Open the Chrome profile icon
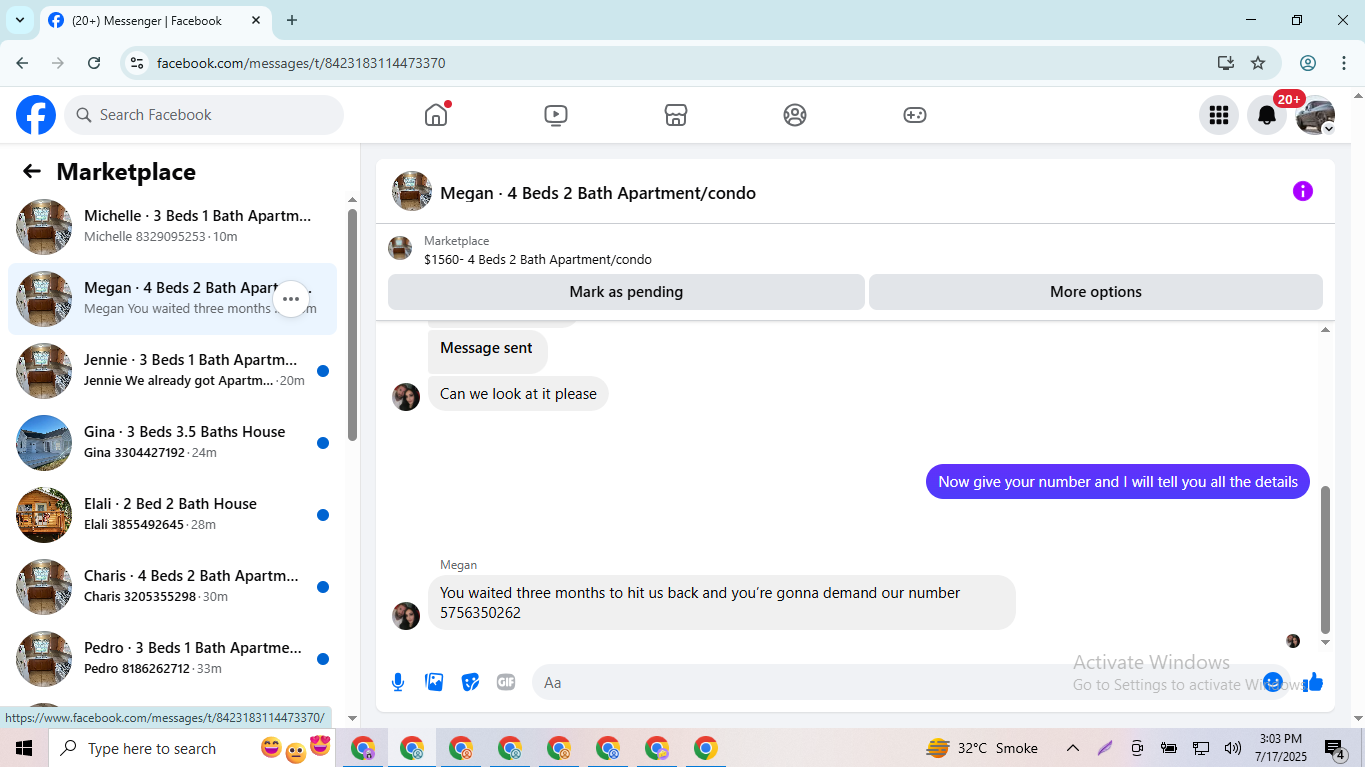1365x767 pixels. click(x=1308, y=63)
